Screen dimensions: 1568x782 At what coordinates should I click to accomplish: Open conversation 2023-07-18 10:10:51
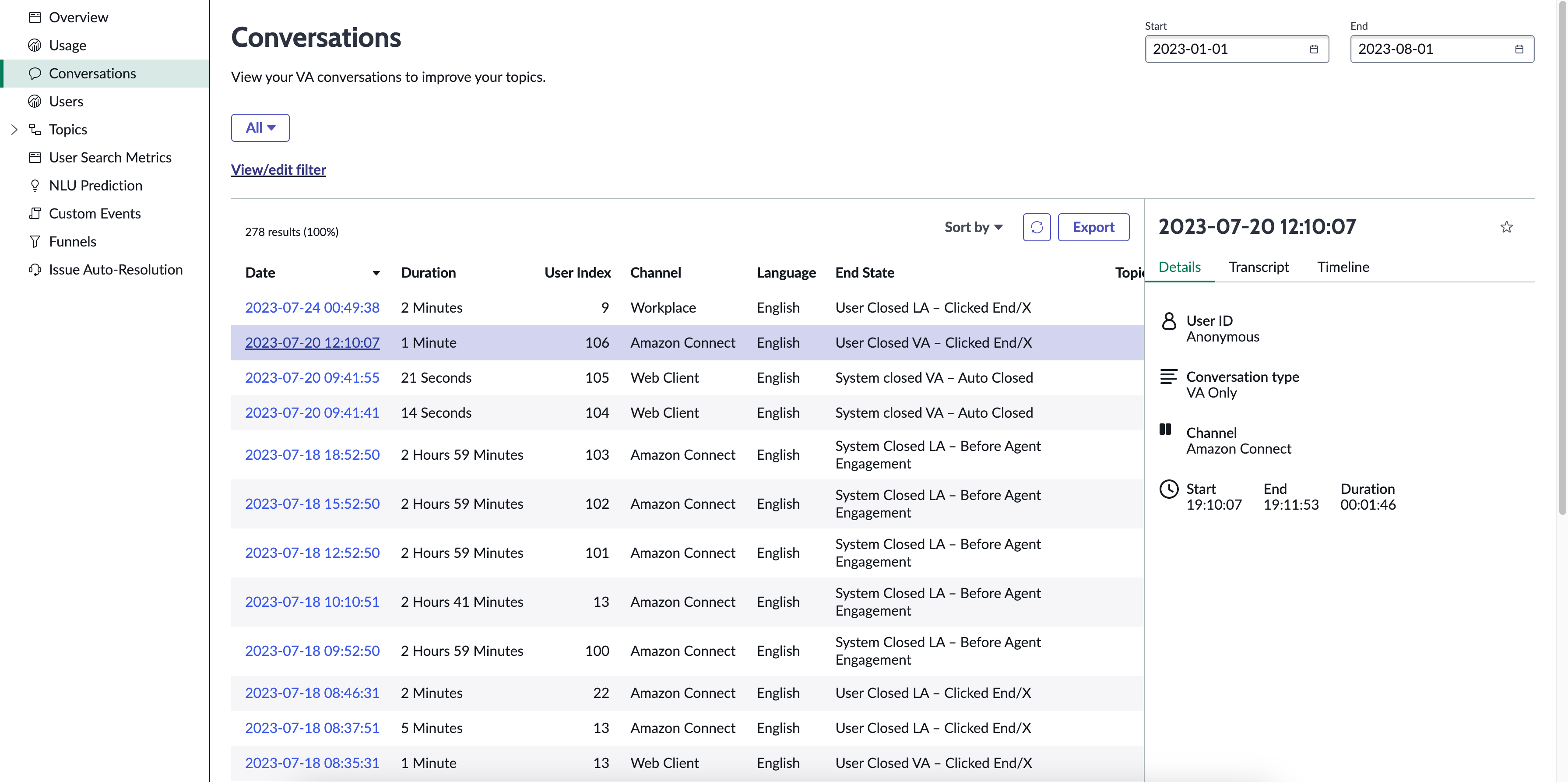point(312,602)
